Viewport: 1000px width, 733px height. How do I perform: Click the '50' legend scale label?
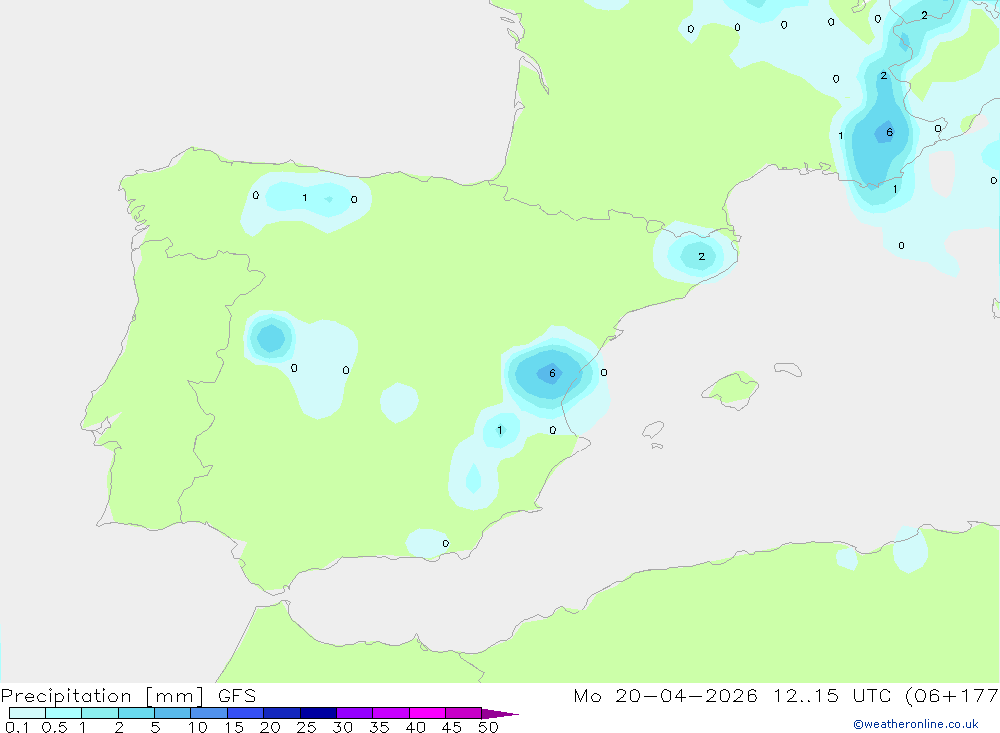click(x=488, y=727)
